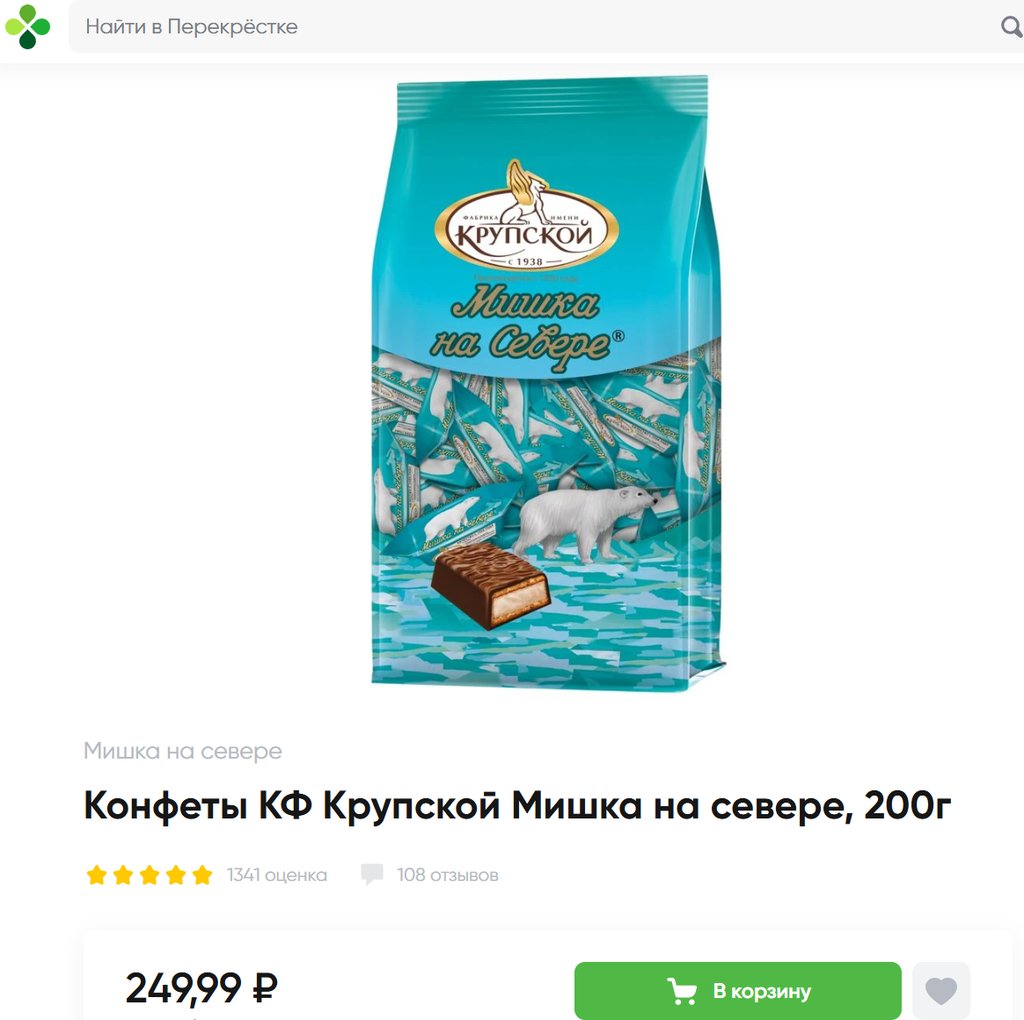Click the first rating star
The width and height of the screenshot is (1024, 1020).
coord(97,874)
